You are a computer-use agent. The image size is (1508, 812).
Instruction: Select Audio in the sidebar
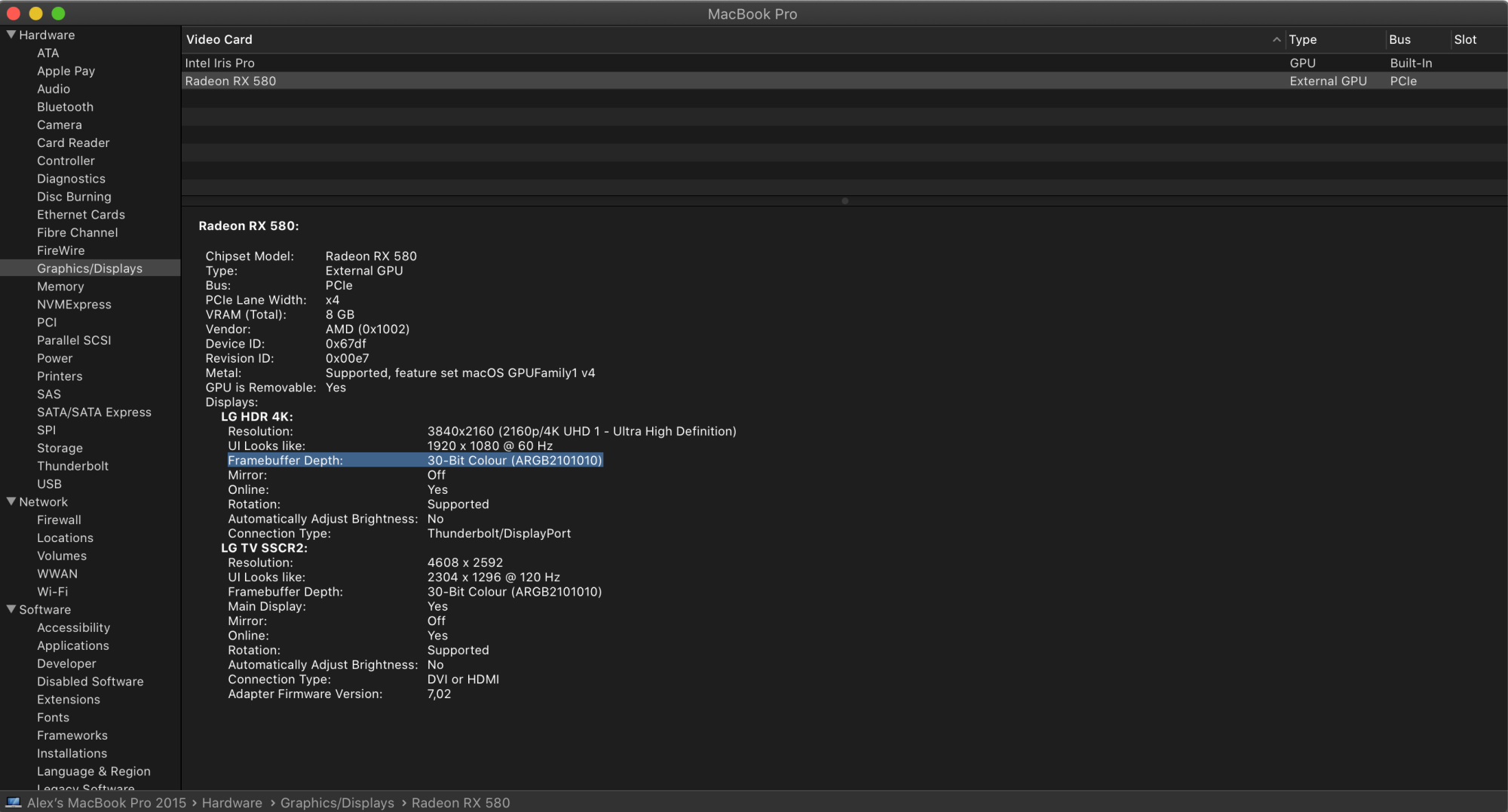[54, 89]
